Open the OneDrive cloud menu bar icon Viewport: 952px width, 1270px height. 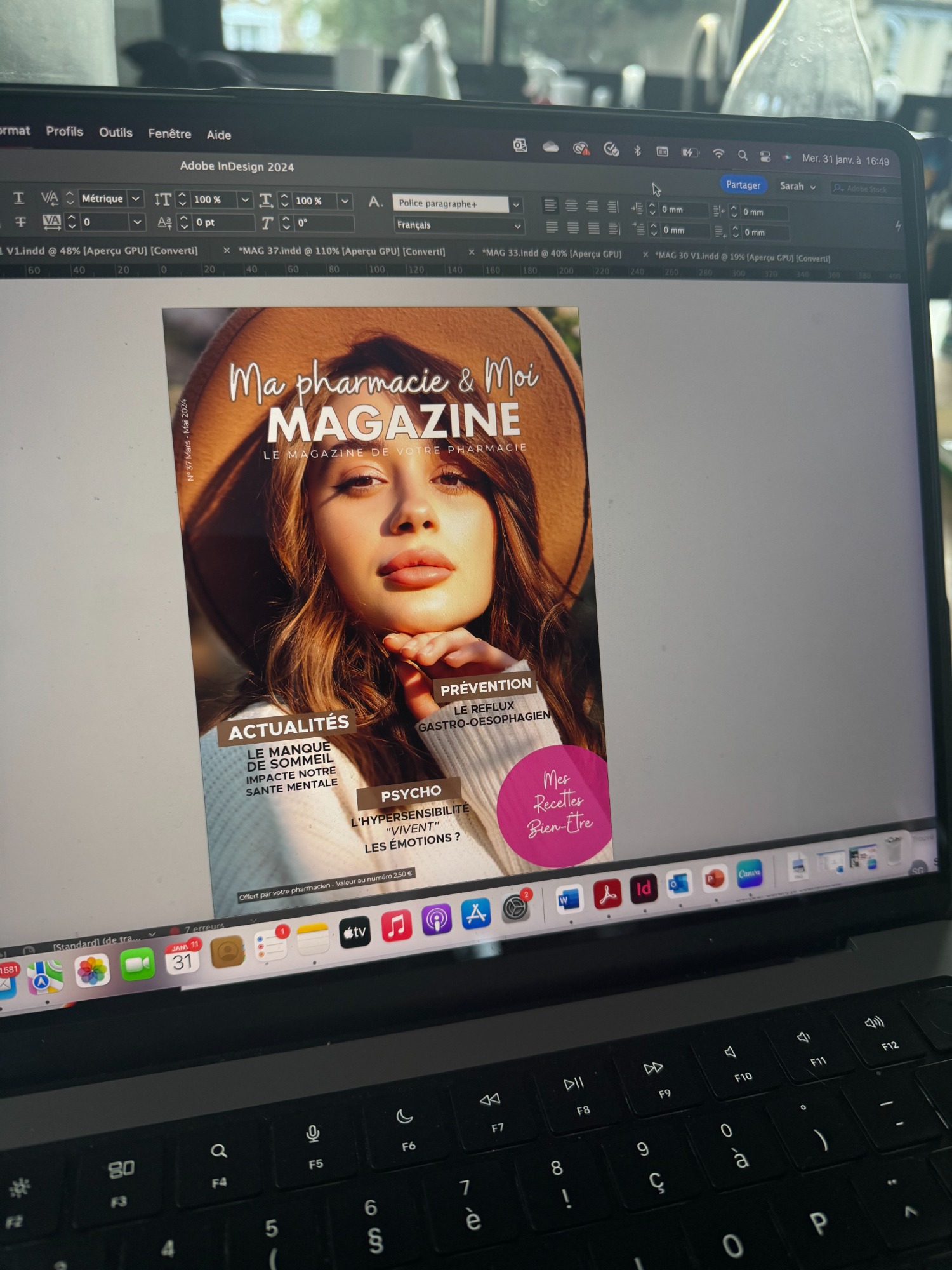(x=550, y=147)
